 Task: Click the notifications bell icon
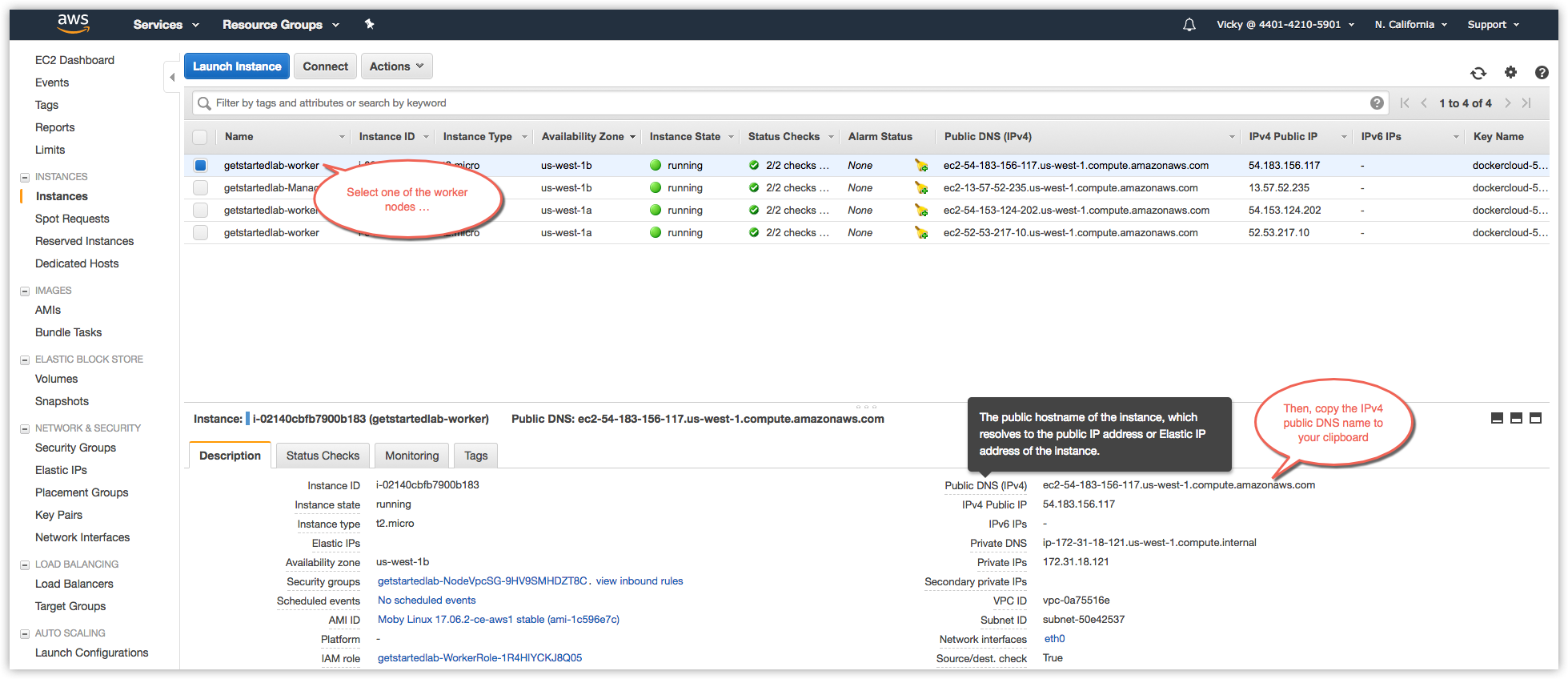(1189, 25)
